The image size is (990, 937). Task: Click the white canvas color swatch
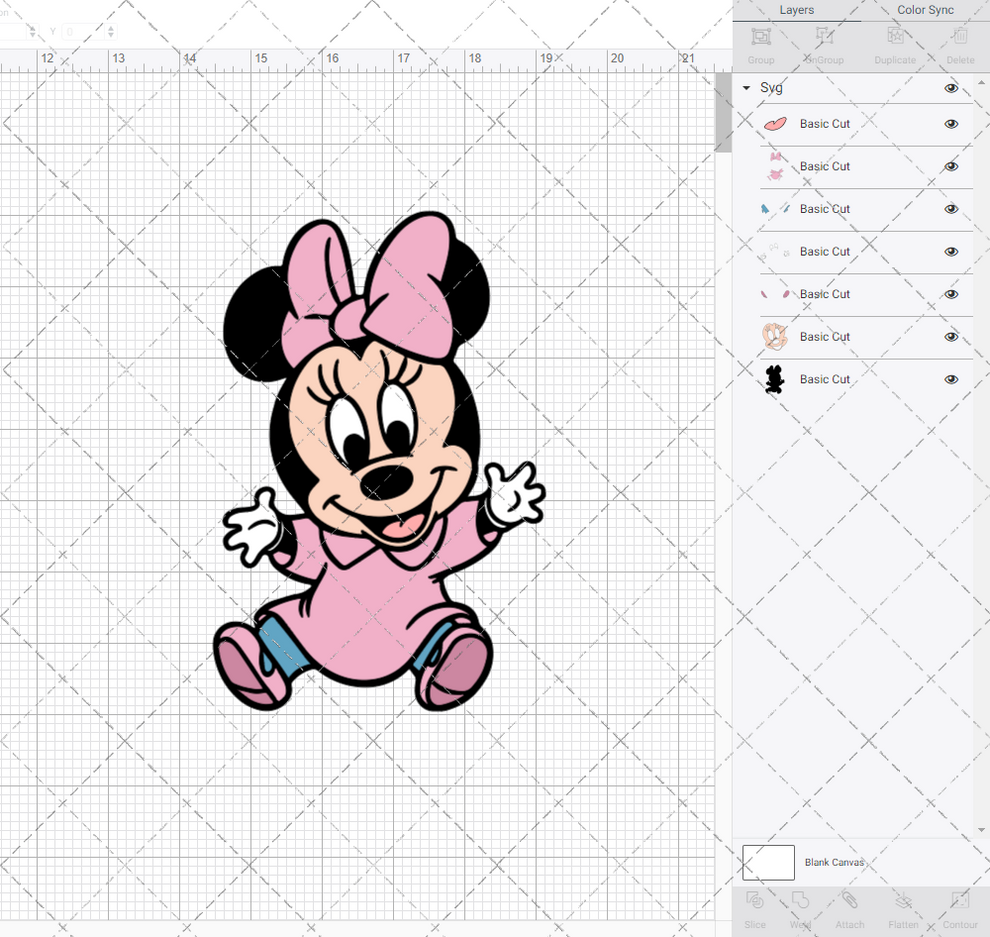(768, 862)
